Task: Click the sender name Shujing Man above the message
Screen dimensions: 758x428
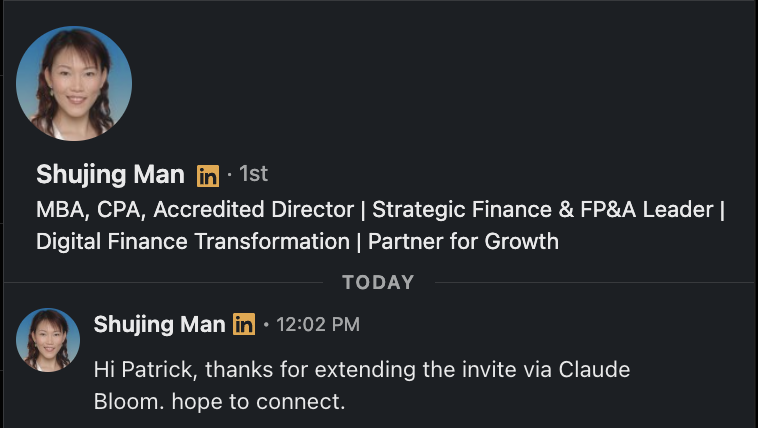Action: (160, 325)
